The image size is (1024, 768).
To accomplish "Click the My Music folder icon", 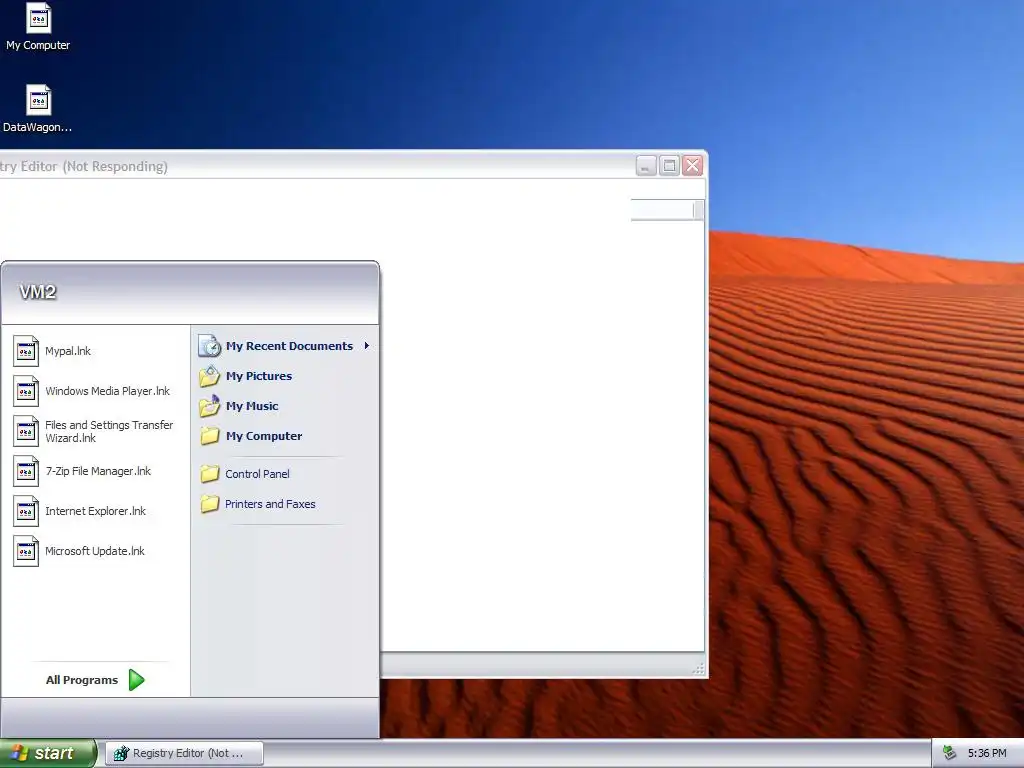I will pos(210,406).
